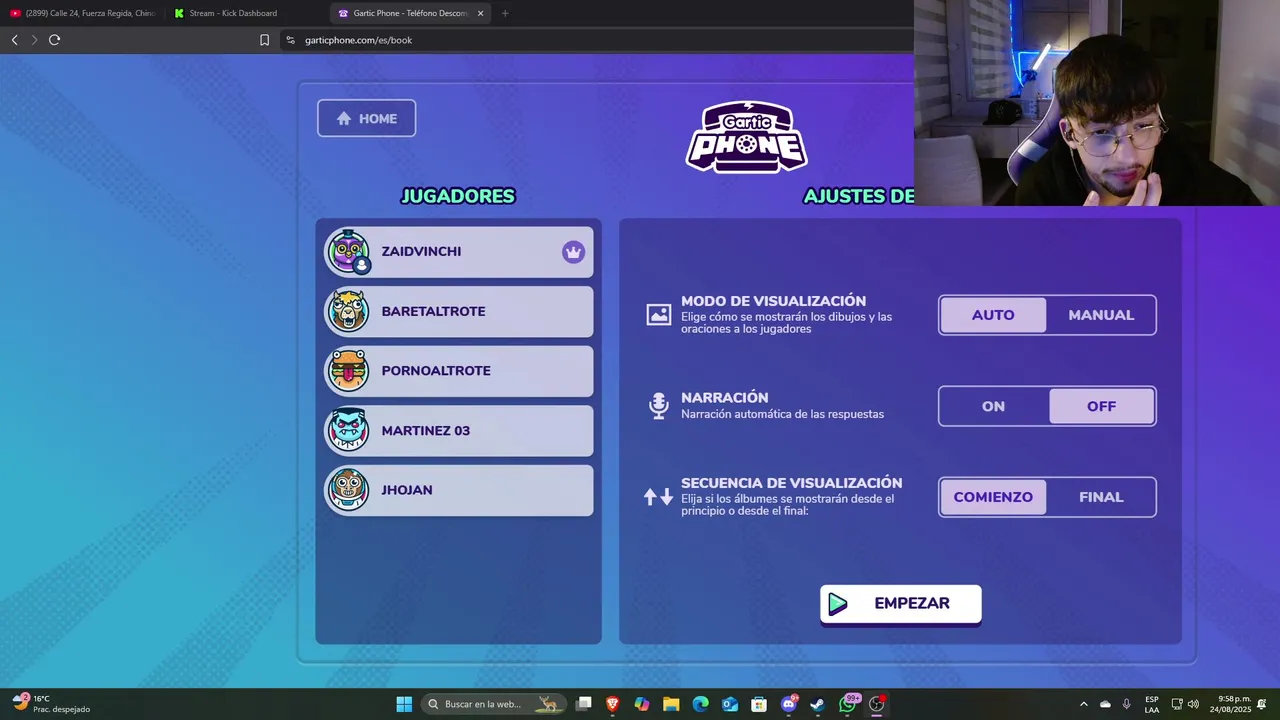Click the JUGADORES heading
This screenshot has width=1280, height=720.
[458, 196]
